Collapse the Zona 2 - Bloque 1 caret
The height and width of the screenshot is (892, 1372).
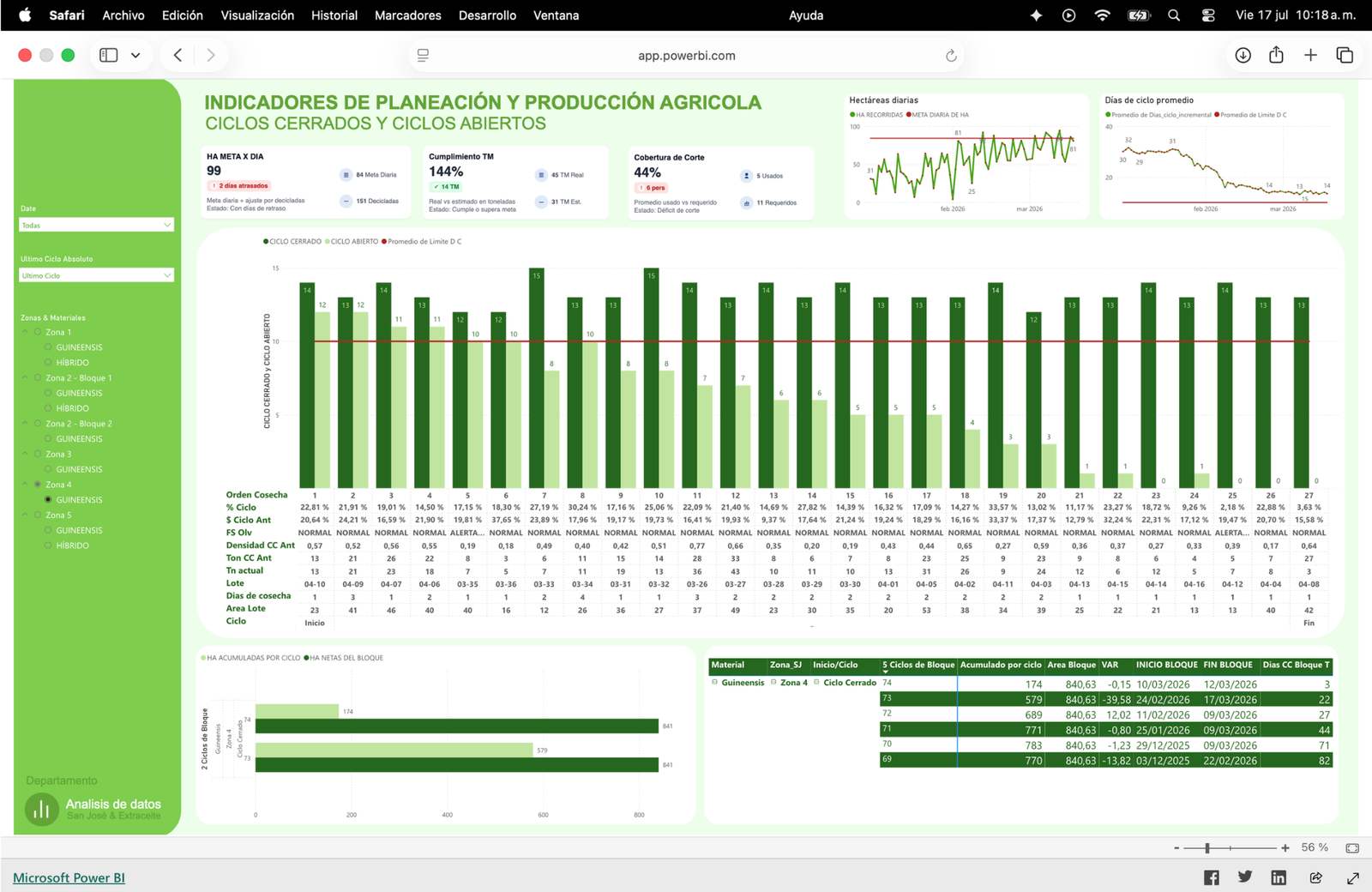coord(25,378)
